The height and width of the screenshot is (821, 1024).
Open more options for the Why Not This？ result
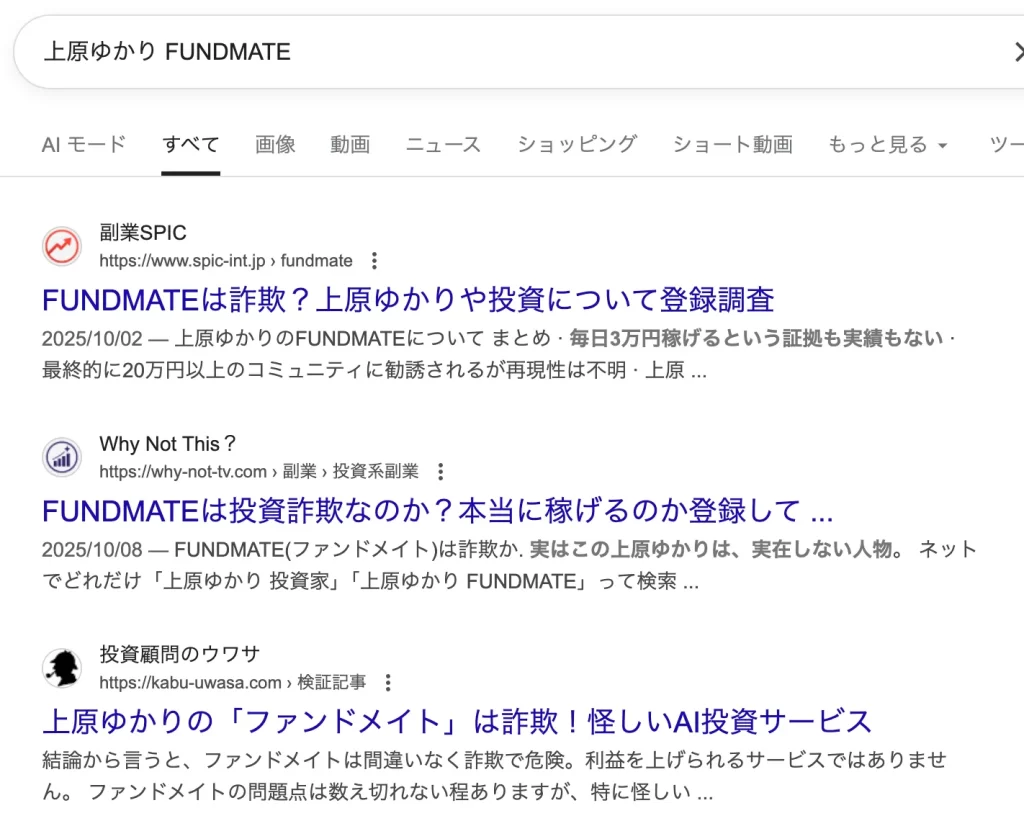point(441,472)
